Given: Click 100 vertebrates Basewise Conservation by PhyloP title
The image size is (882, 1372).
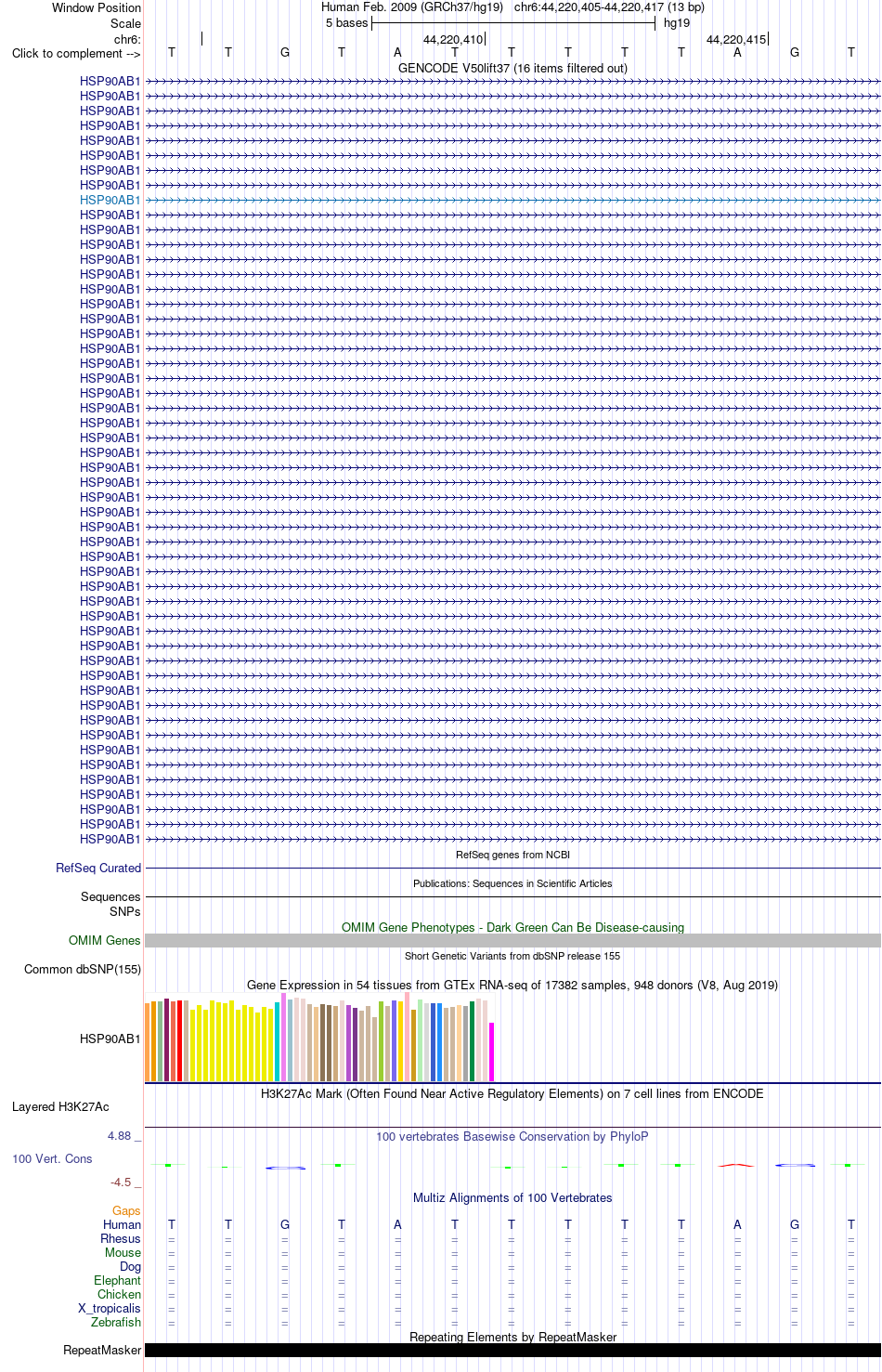Looking at the screenshot, I should (x=512, y=1136).
